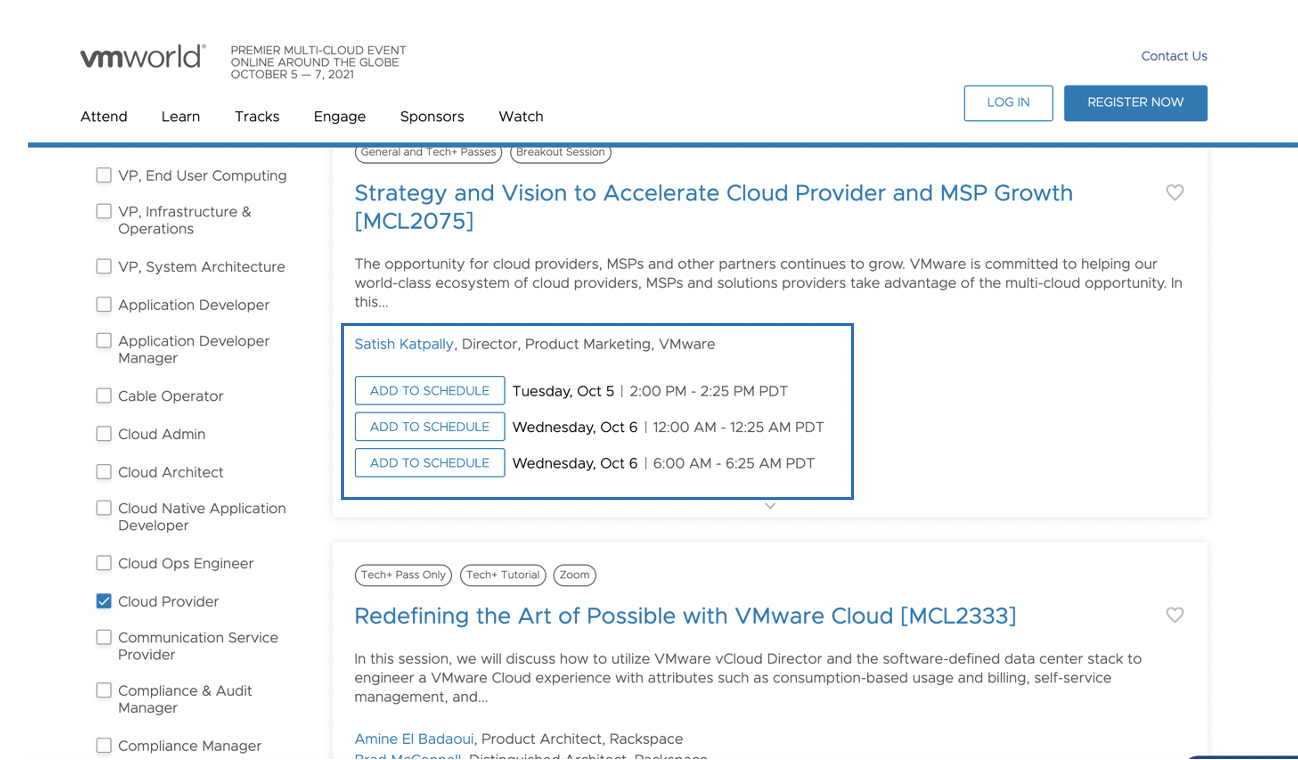Enable the Cloud Architect filter

(x=104, y=471)
